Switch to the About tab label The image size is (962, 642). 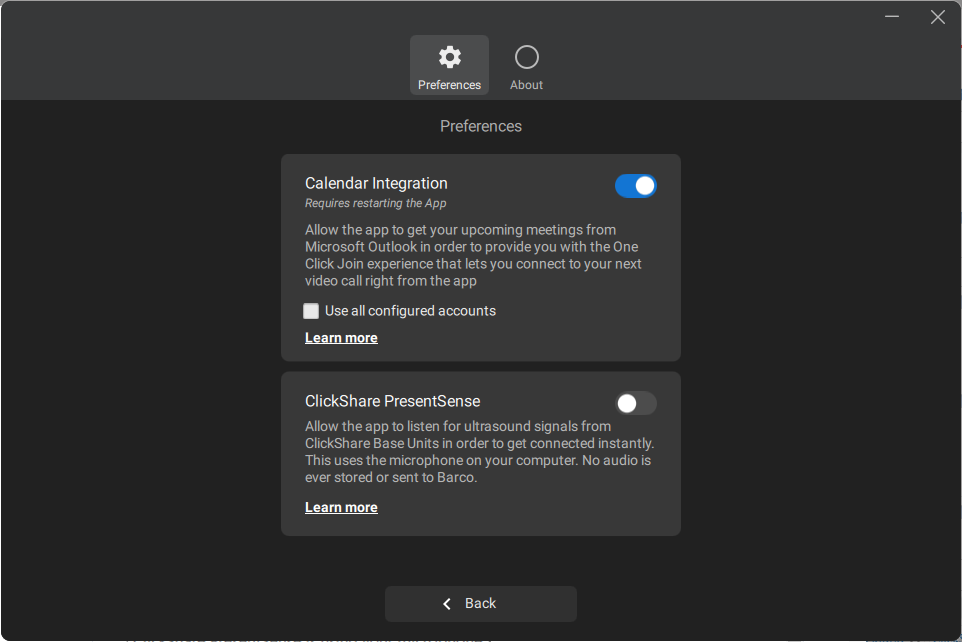tap(526, 85)
